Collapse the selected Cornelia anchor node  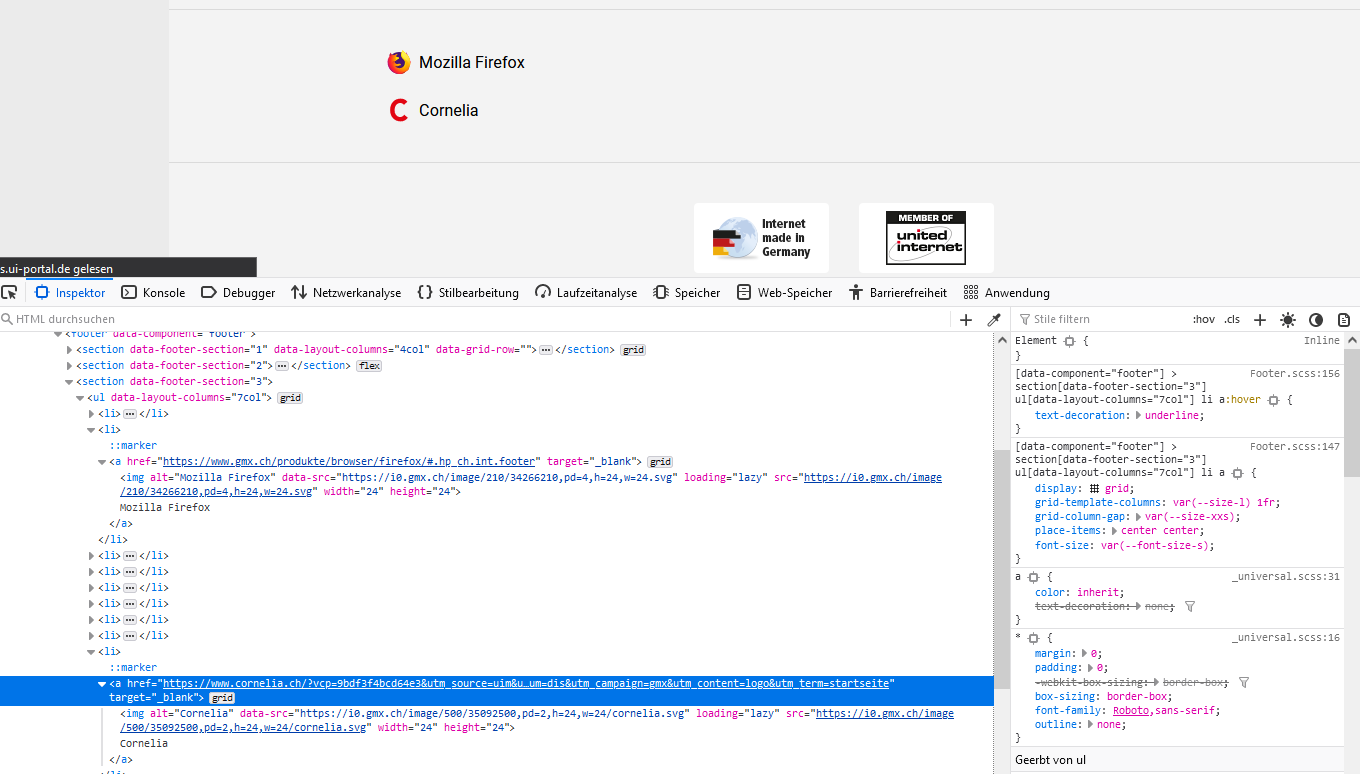point(101,683)
